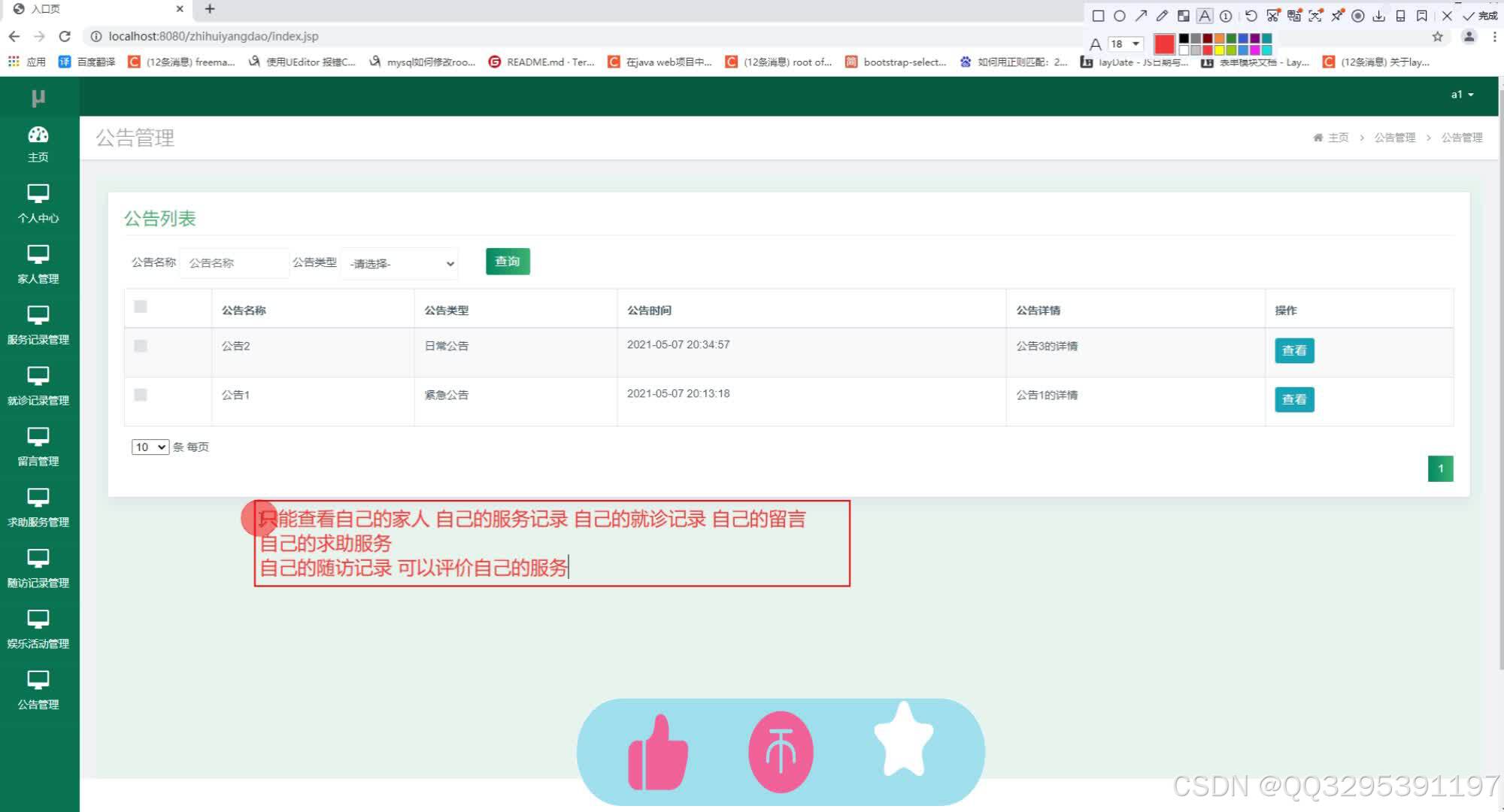Start screen recording from the toolbar

click(x=1358, y=16)
